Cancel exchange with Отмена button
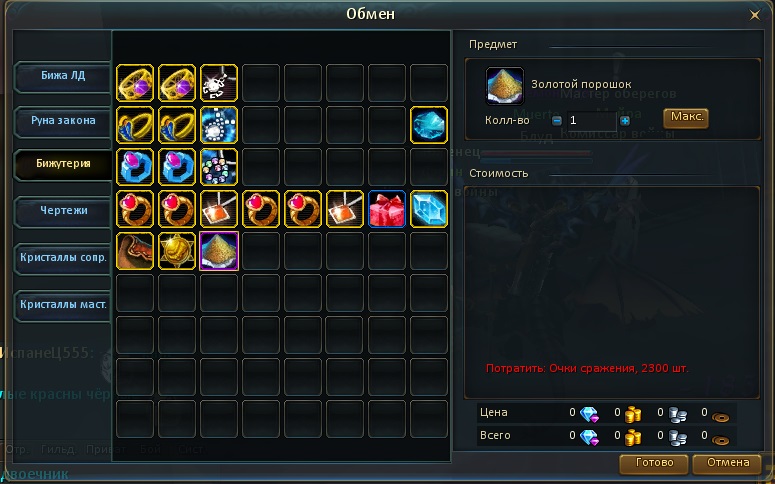The height and width of the screenshot is (484, 775). (x=727, y=463)
